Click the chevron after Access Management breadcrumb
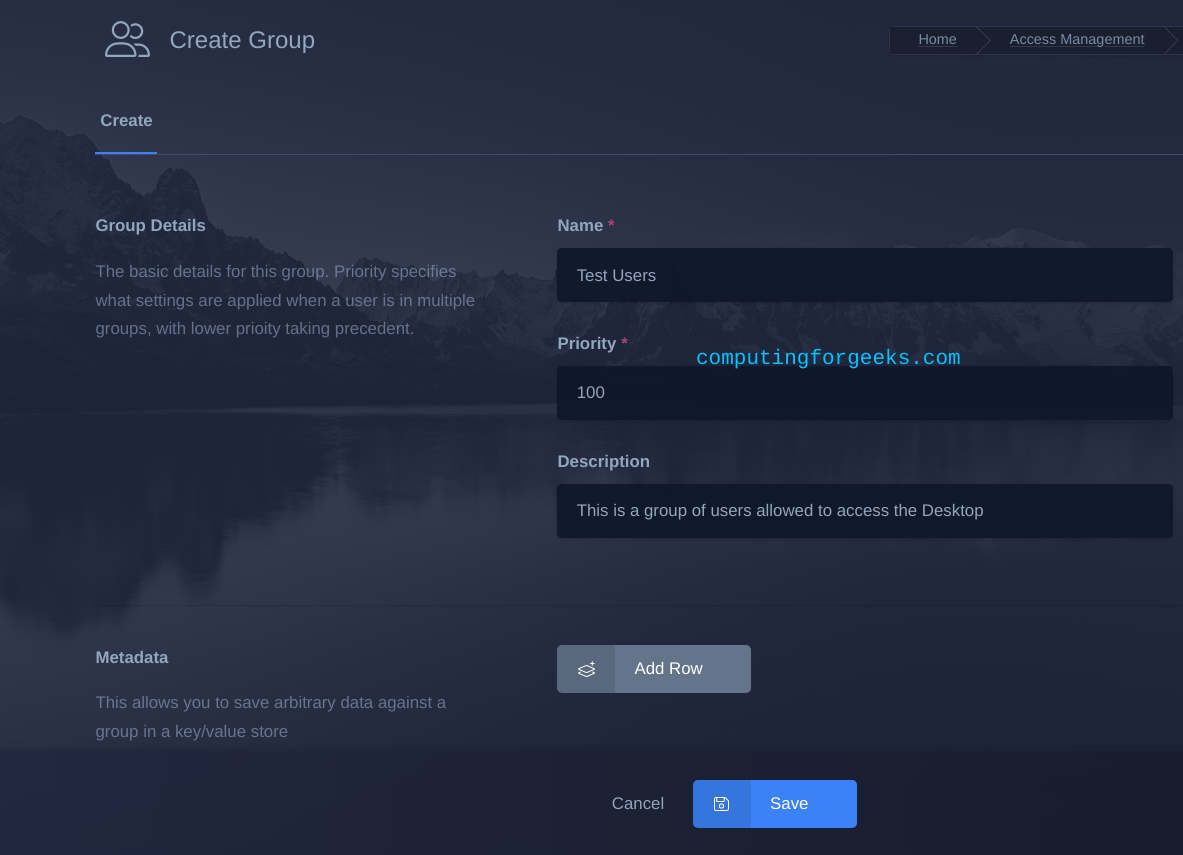The width and height of the screenshot is (1183, 855). [1171, 40]
